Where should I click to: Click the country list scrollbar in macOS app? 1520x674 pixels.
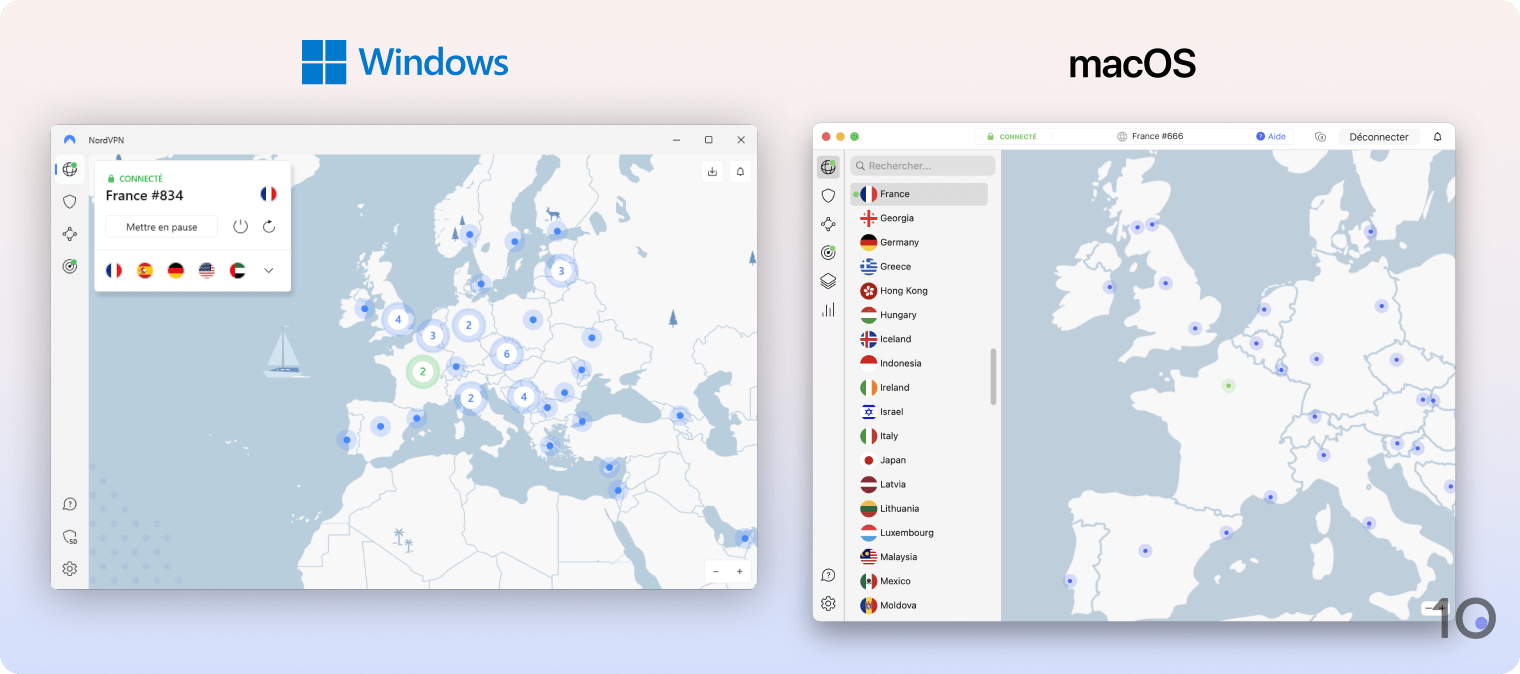point(993,376)
